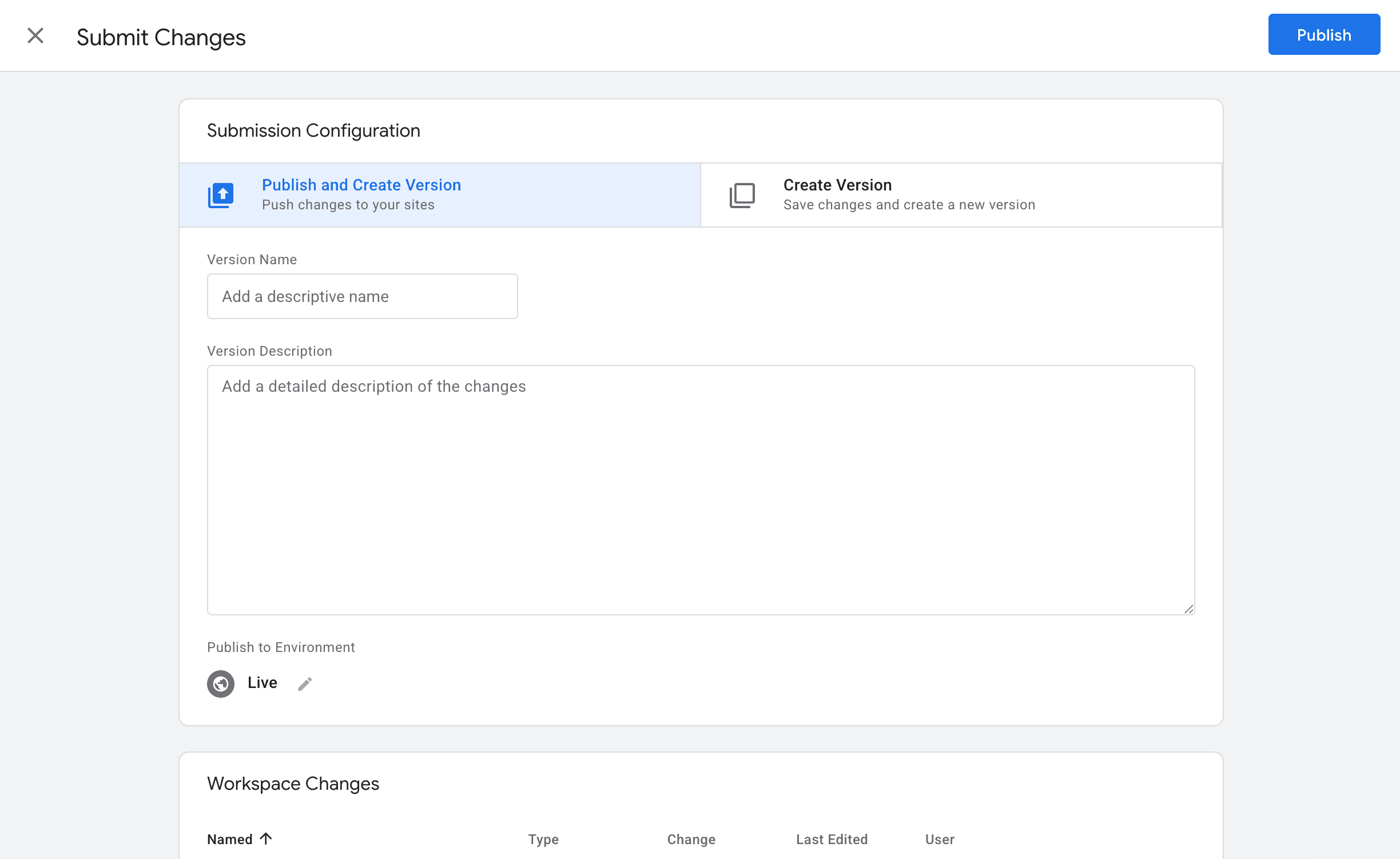The width and height of the screenshot is (1400, 859).
Task: Focus the Version Name input field
Action: click(x=362, y=296)
